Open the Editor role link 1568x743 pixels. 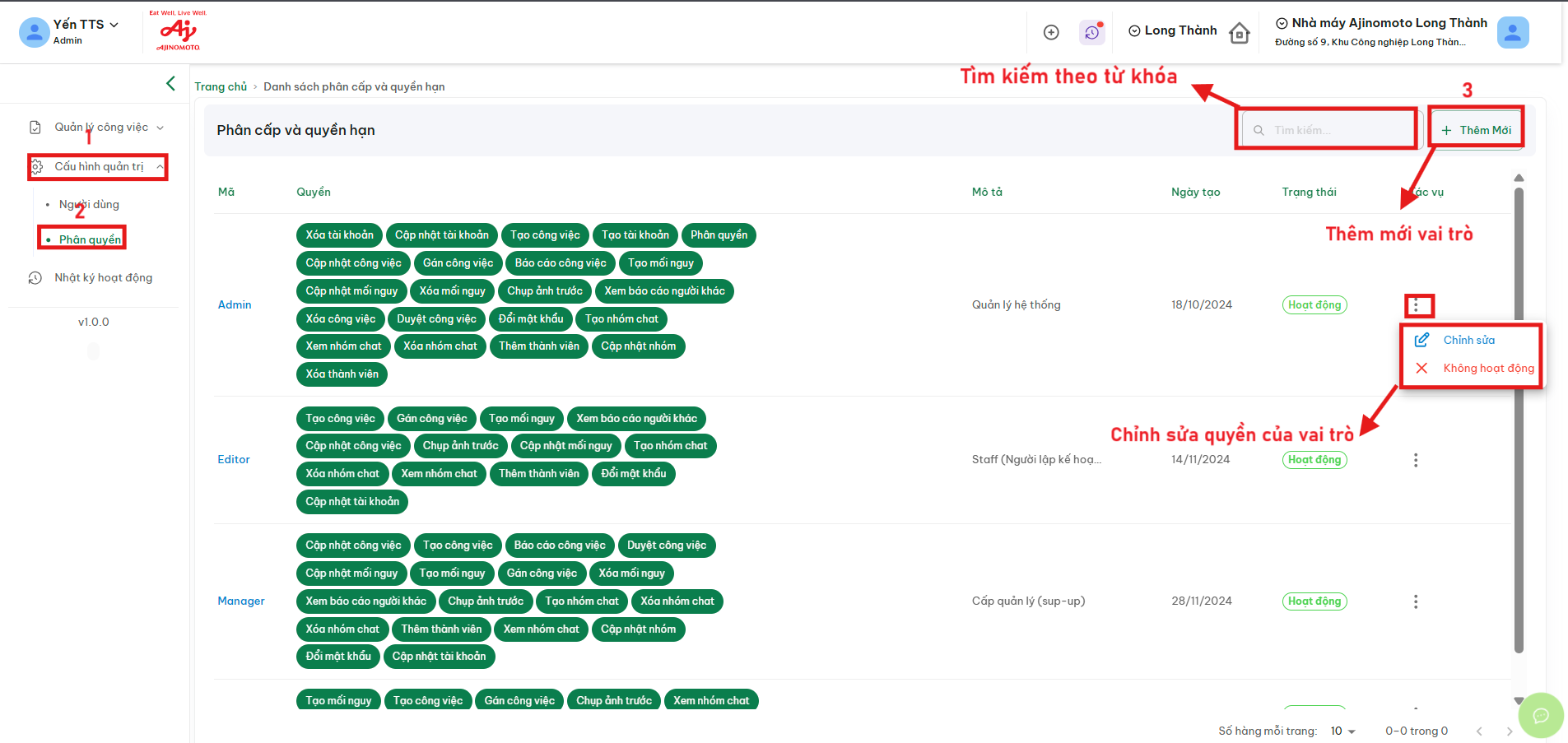pos(234,459)
